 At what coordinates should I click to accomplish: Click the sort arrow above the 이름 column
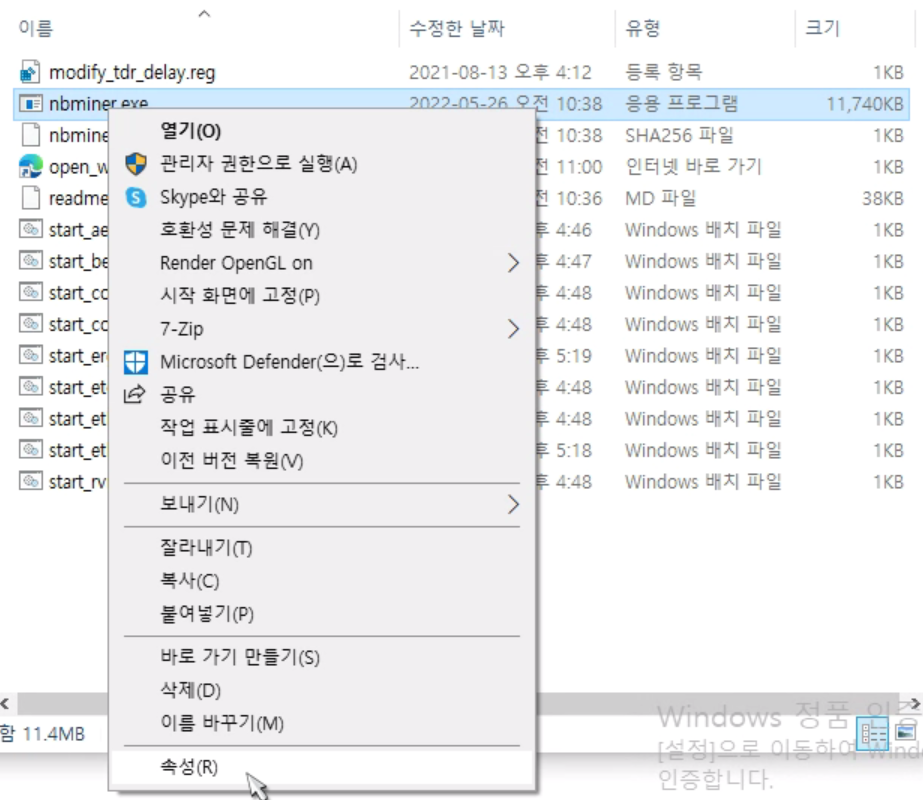coord(204,14)
